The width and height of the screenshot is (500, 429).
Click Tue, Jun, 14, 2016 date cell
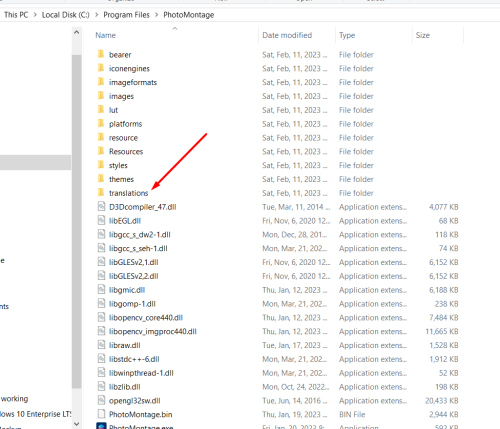(295, 401)
